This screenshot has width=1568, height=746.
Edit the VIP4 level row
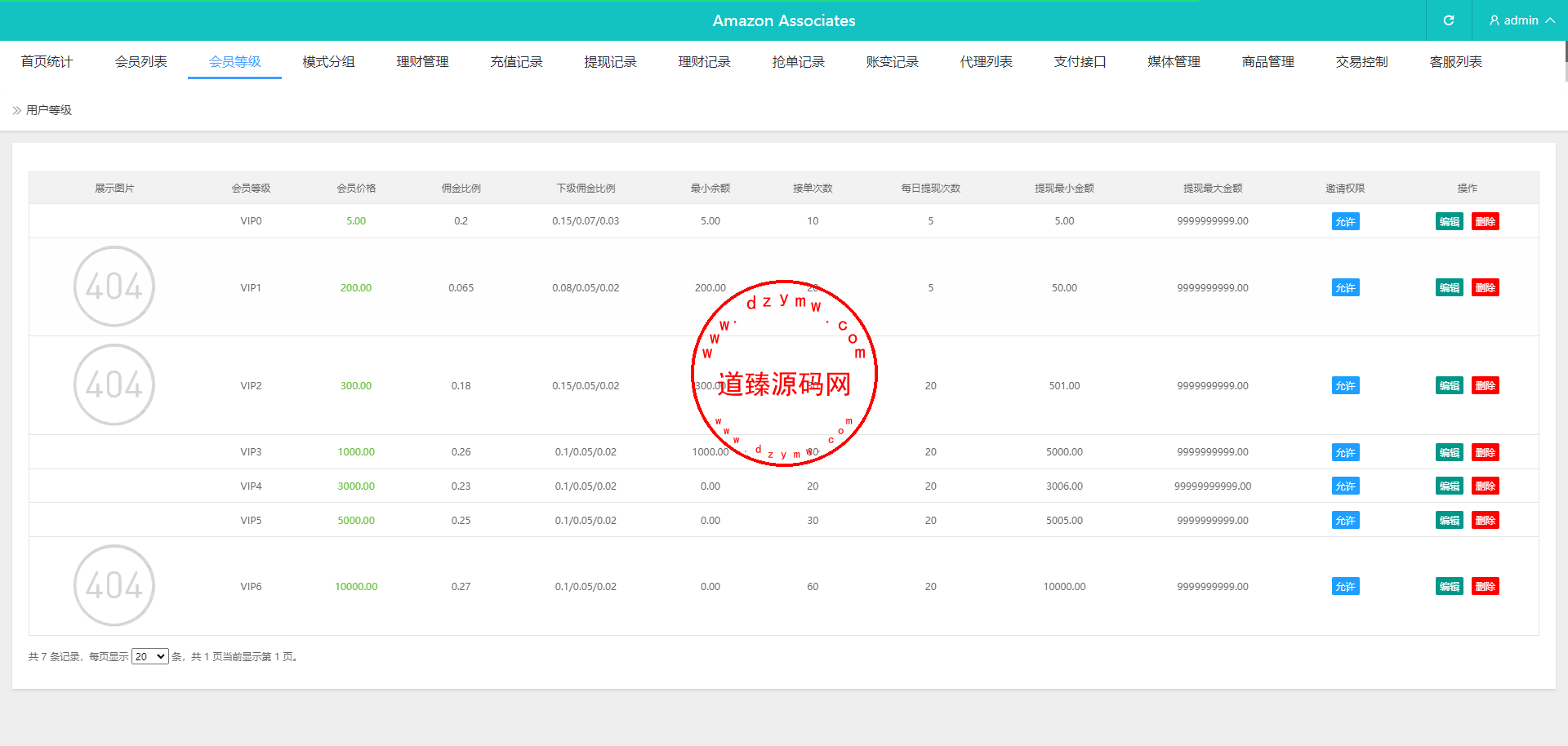(1450, 486)
